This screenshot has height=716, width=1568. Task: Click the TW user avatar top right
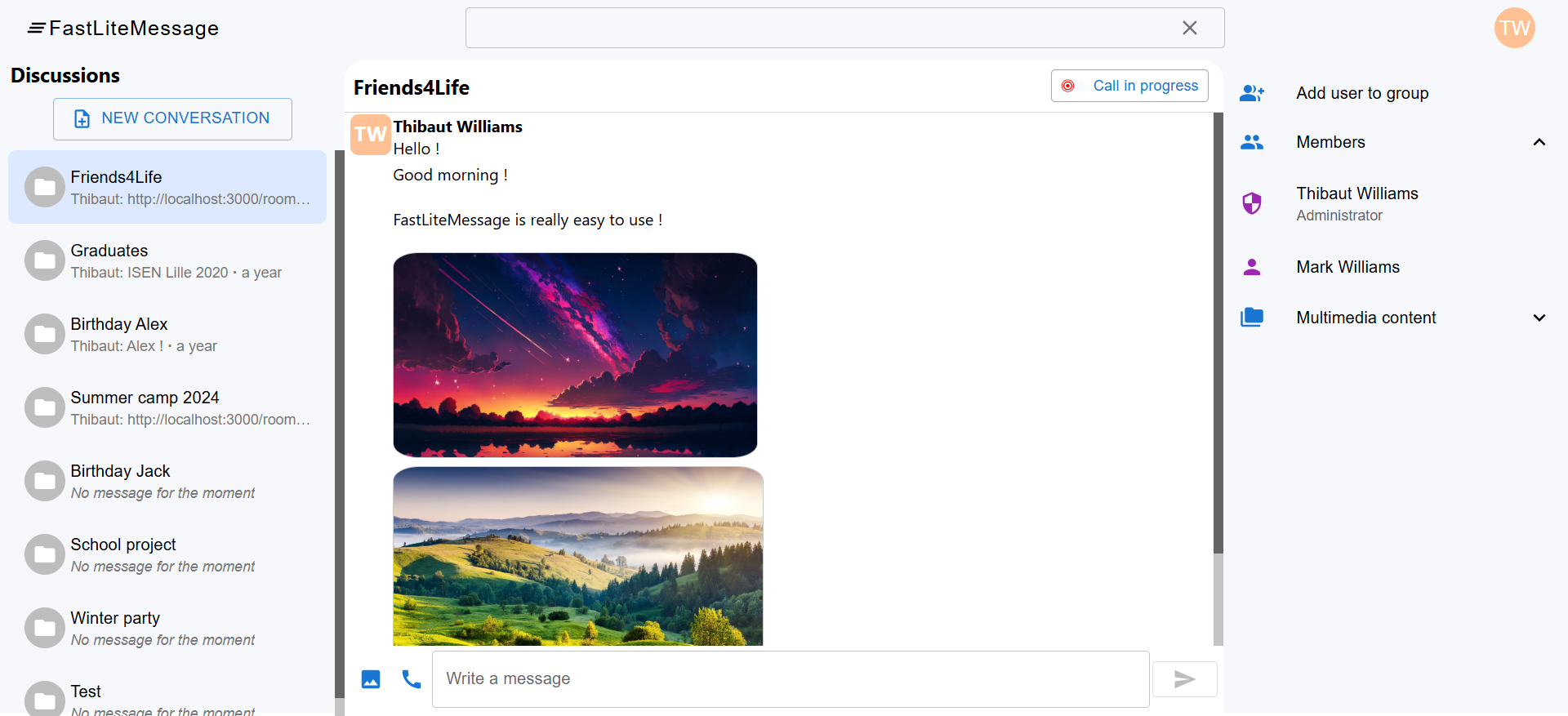1514,29
